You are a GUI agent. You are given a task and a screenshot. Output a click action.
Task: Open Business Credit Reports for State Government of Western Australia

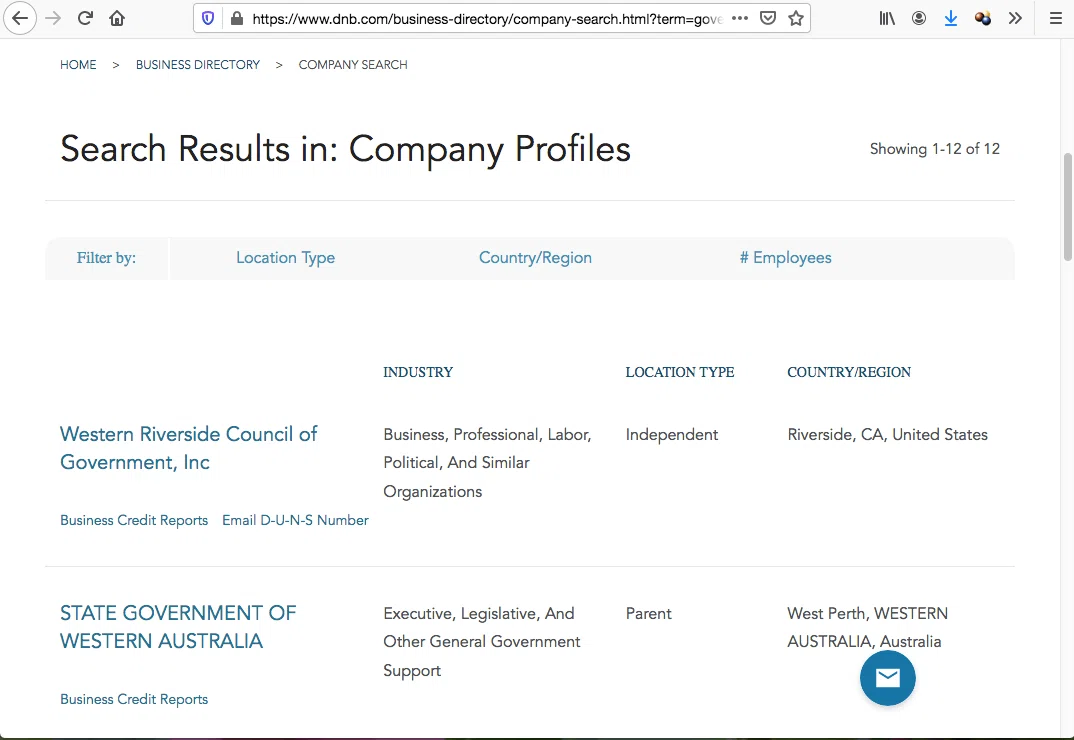[x=134, y=699]
